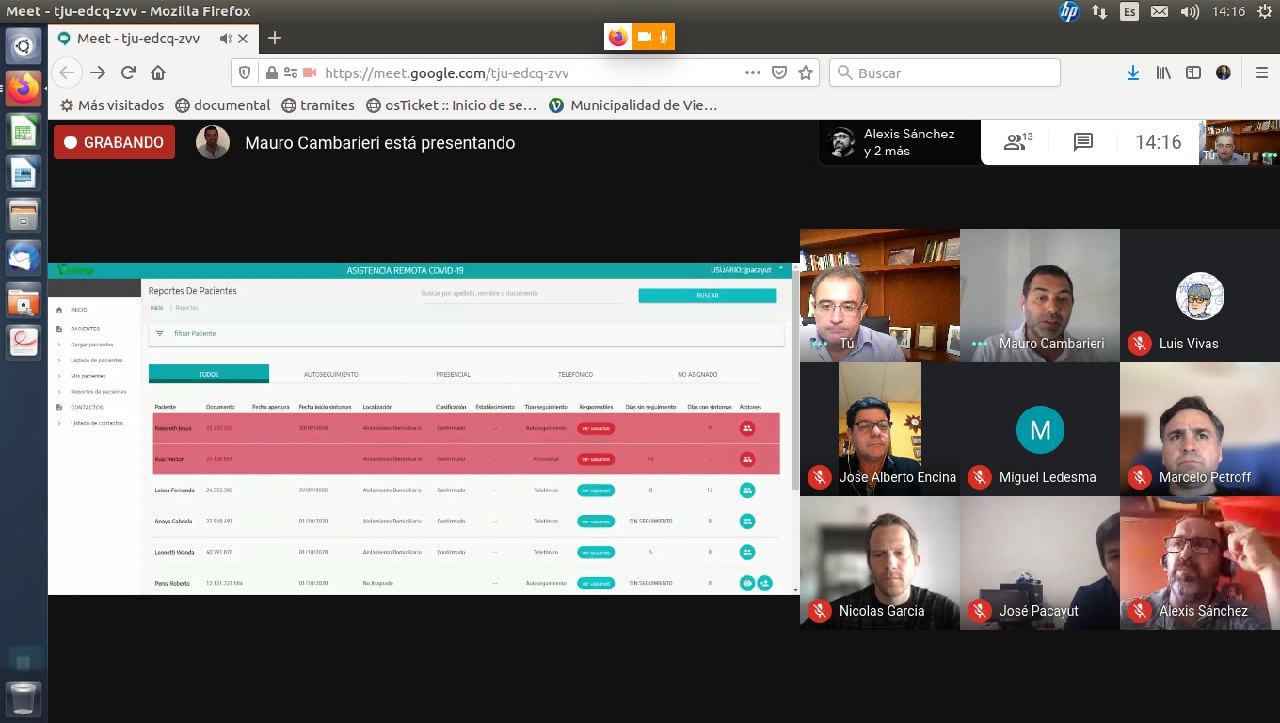Click the camera sharing indicator at top

[644, 37]
